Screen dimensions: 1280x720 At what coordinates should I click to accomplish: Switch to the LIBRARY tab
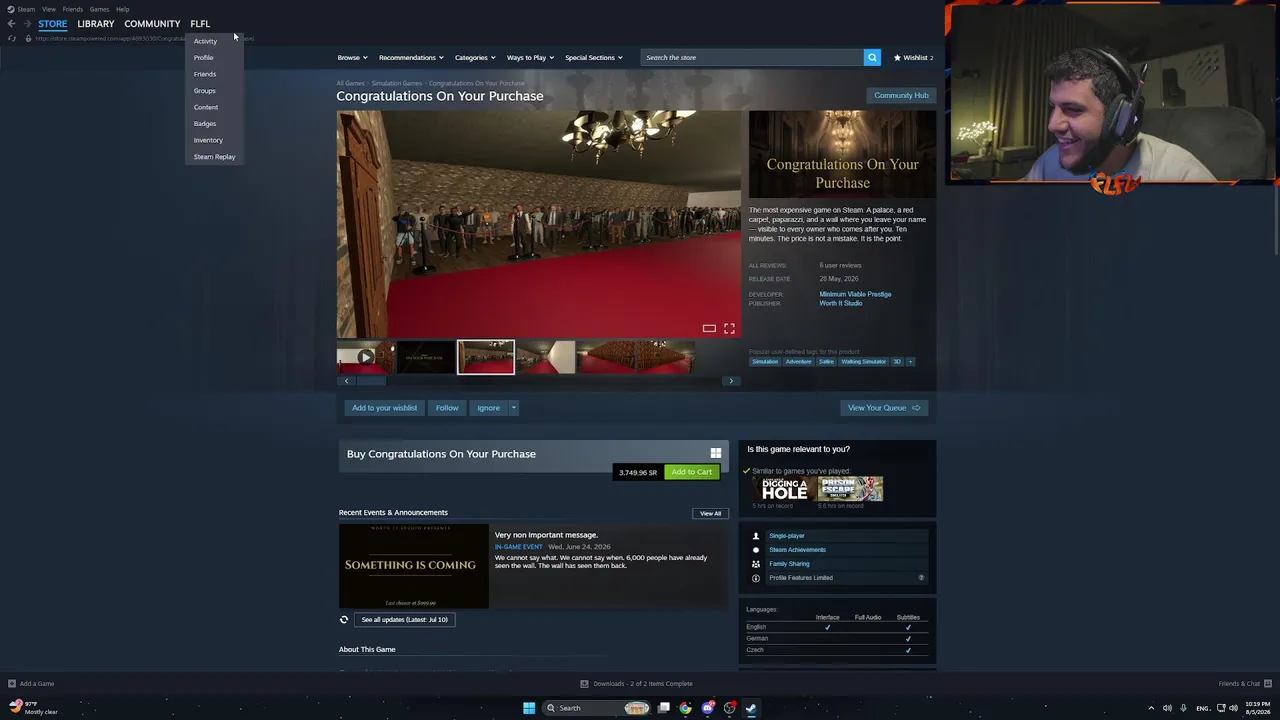[96, 24]
